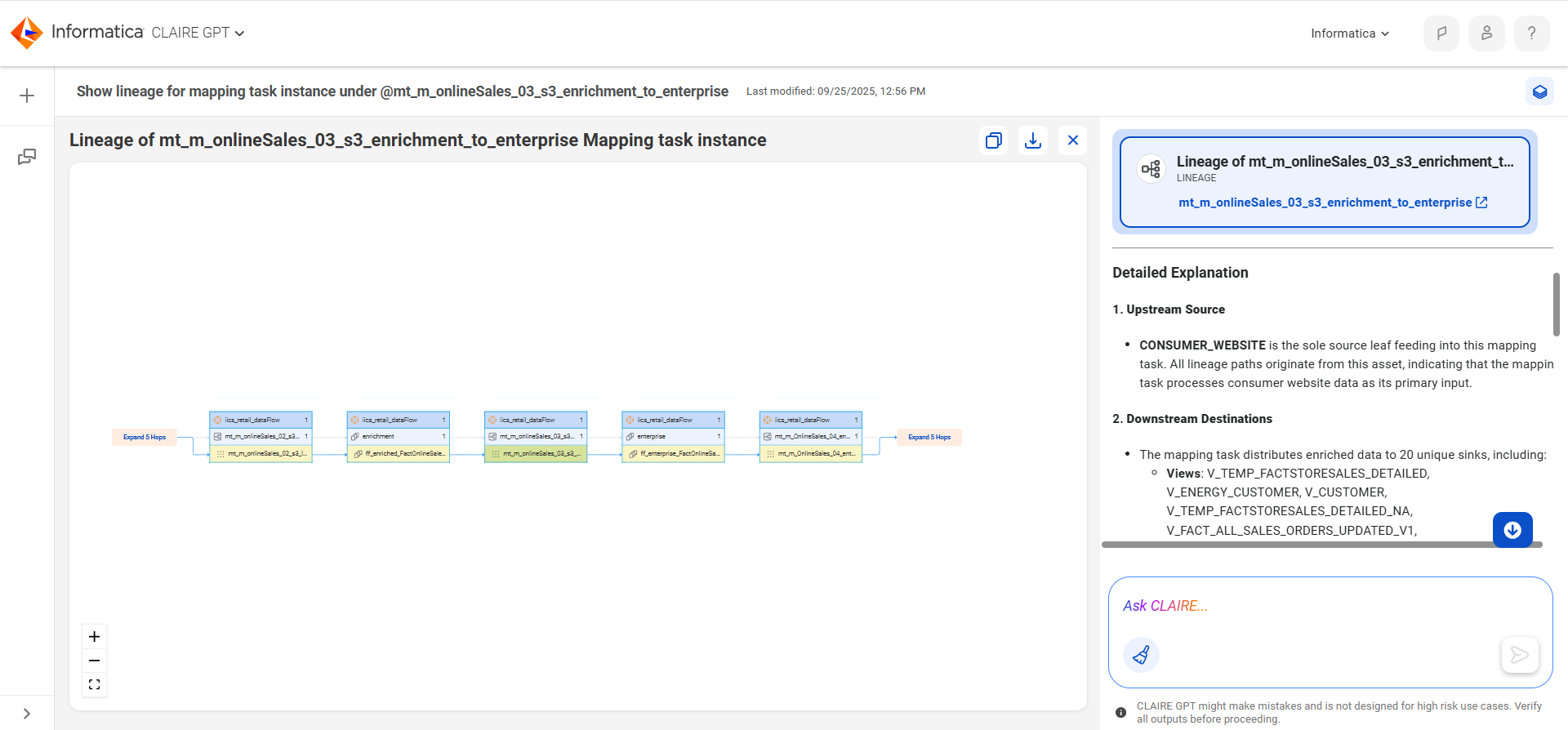Viewport: 1568px width, 730px height.
Task: Open the chat history icon in sidebar
Action: click(x=27, y=156)
